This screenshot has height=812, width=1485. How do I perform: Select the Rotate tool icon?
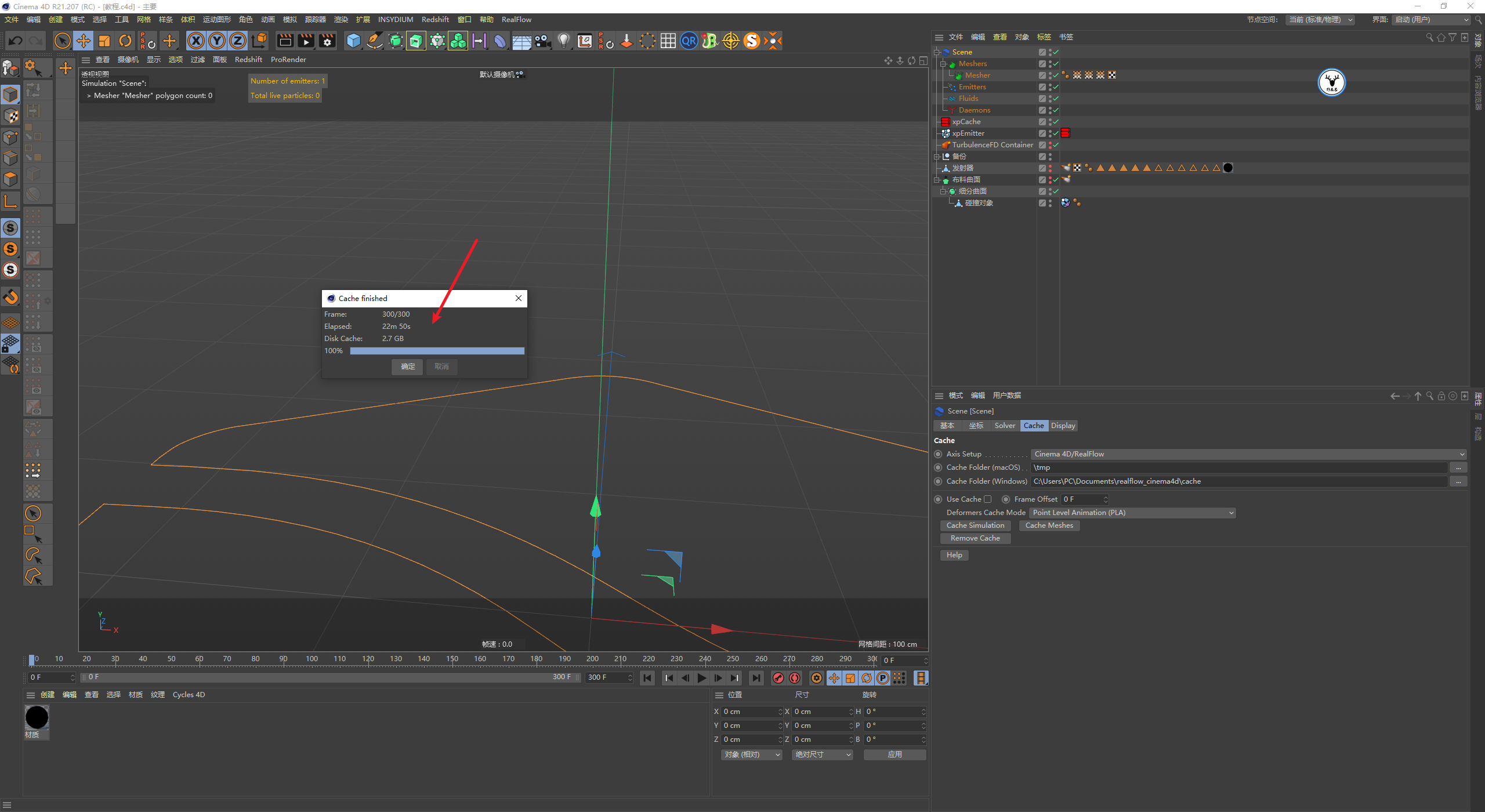(125, 41)
